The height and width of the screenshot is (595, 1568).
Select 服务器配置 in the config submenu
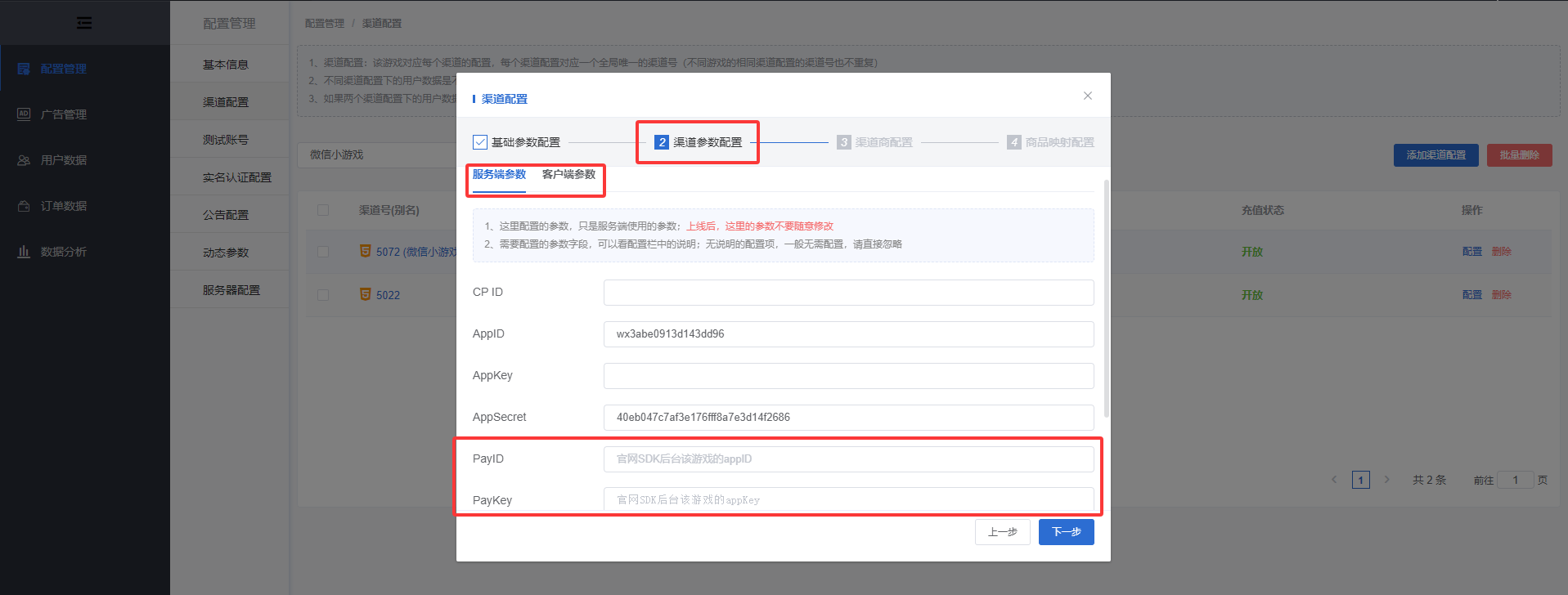point(231,290)
